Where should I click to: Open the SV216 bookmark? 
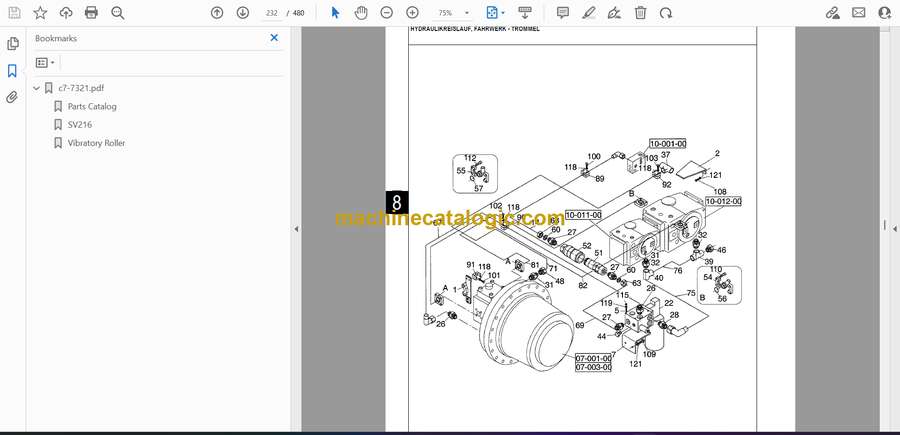(x=80, y=125)
